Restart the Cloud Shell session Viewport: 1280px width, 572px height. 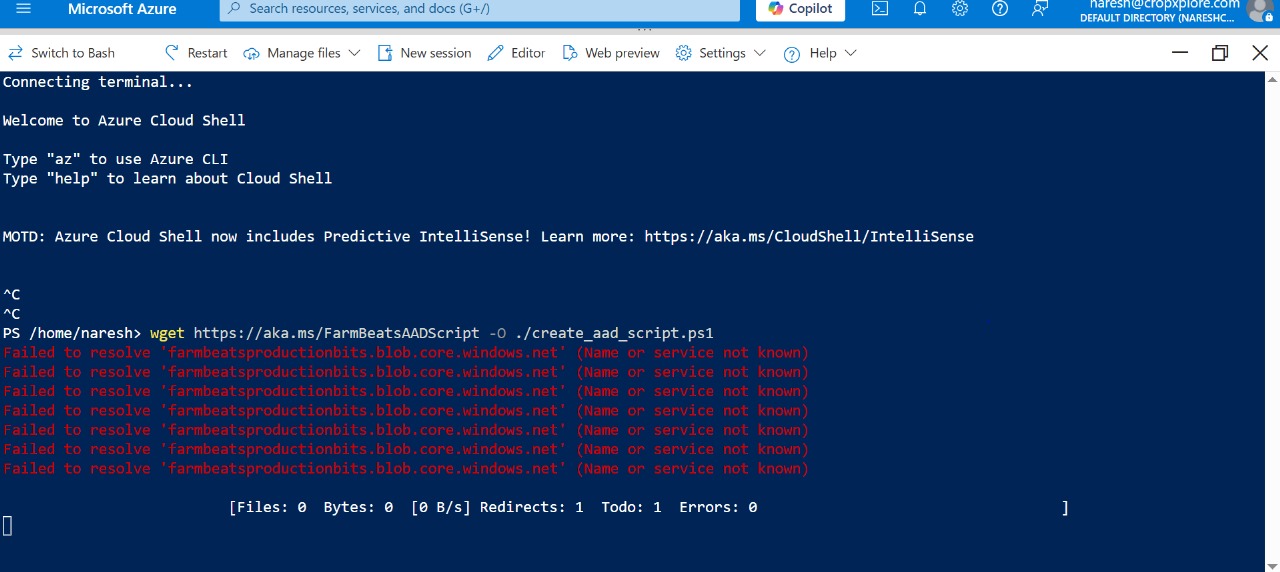point(196,53)
